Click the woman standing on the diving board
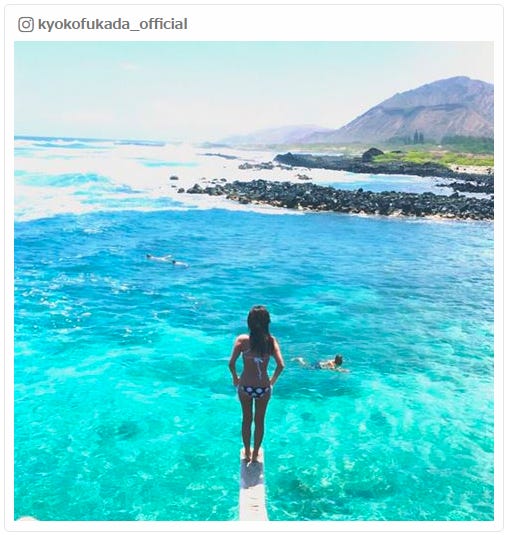 [256, 384]
